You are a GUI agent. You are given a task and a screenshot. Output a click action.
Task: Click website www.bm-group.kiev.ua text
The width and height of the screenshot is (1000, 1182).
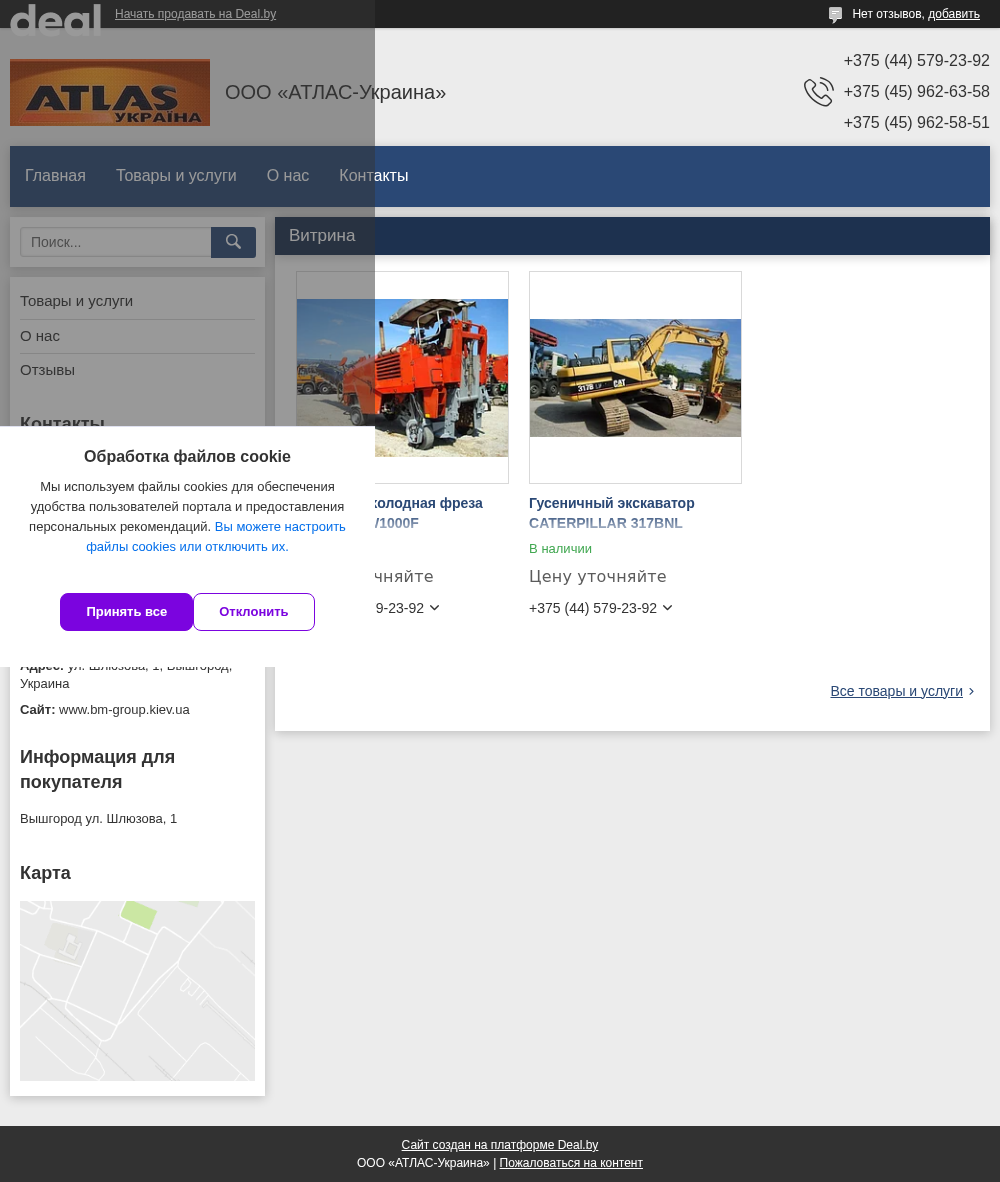(124, 710)
